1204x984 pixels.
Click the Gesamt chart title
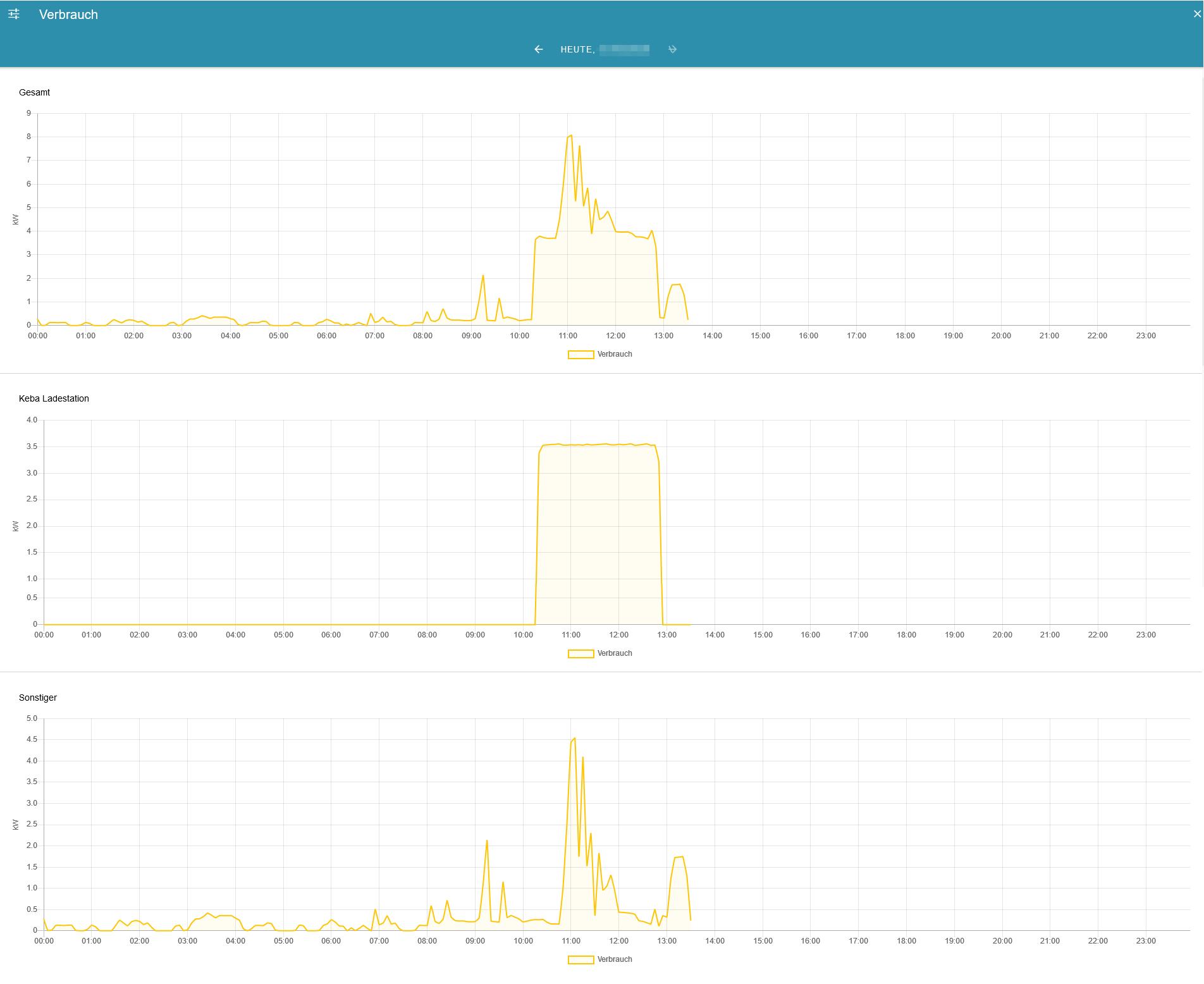[x=34, y=92]
